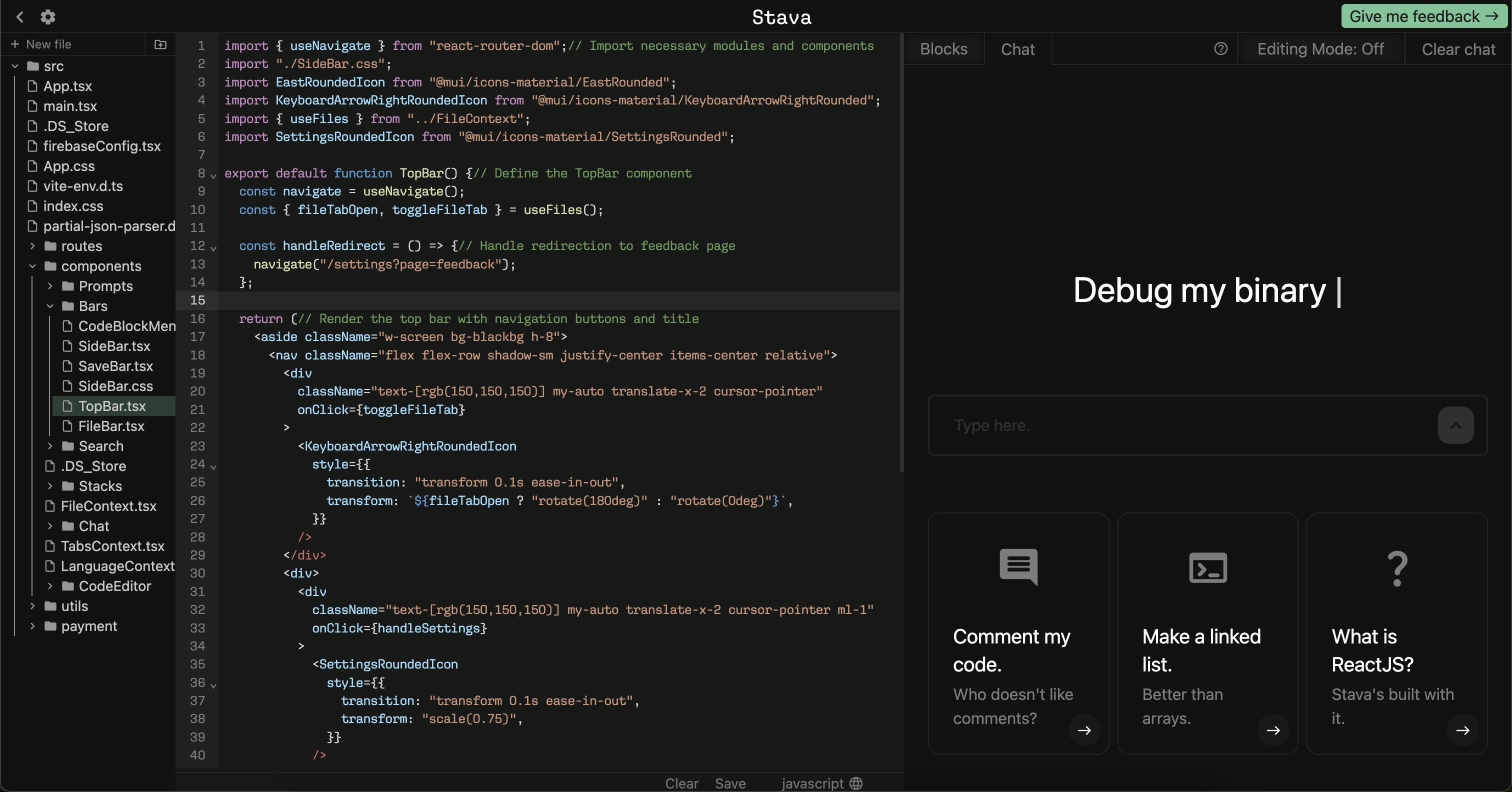Viewport: 1512px width, 792px height.
Task: Click arrow on What is ReactJS card
Action: pos(1462,730)
